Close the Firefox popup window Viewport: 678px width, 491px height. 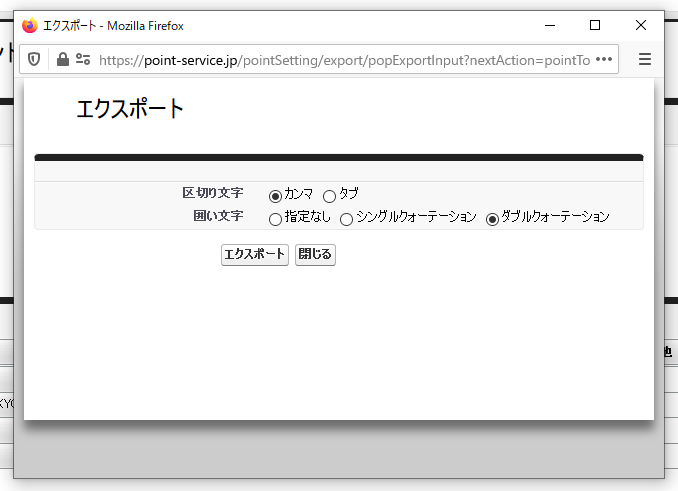coord(641,26)
